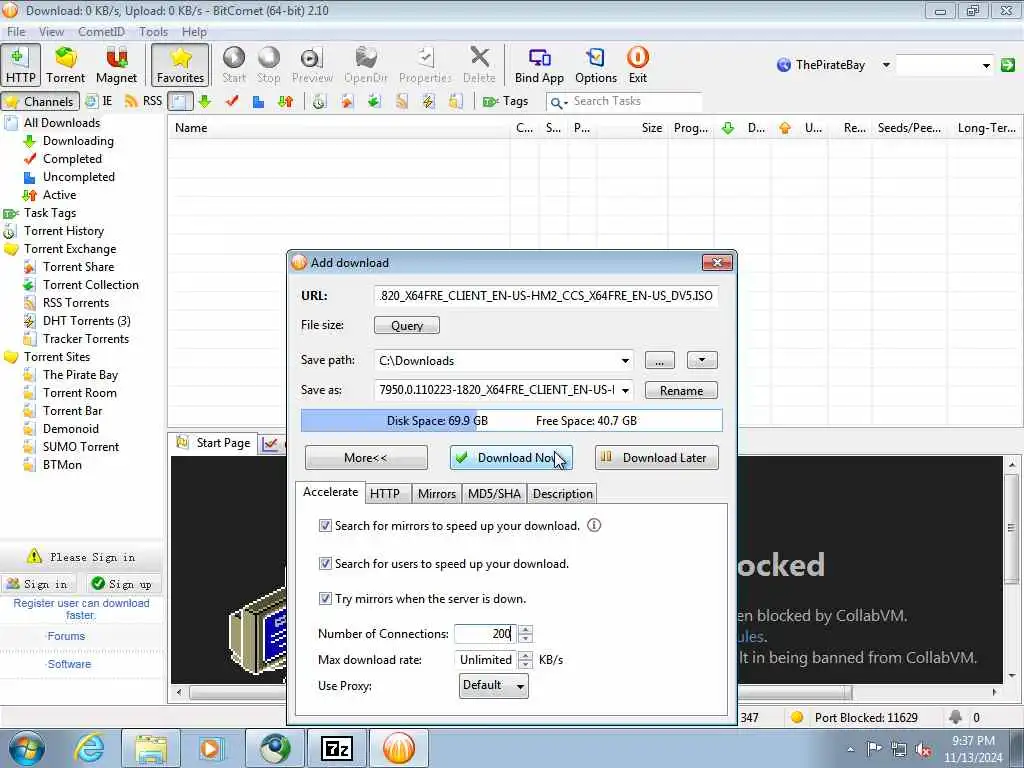Click the Download Now button
1024x768 pixels.
(511, 458)
